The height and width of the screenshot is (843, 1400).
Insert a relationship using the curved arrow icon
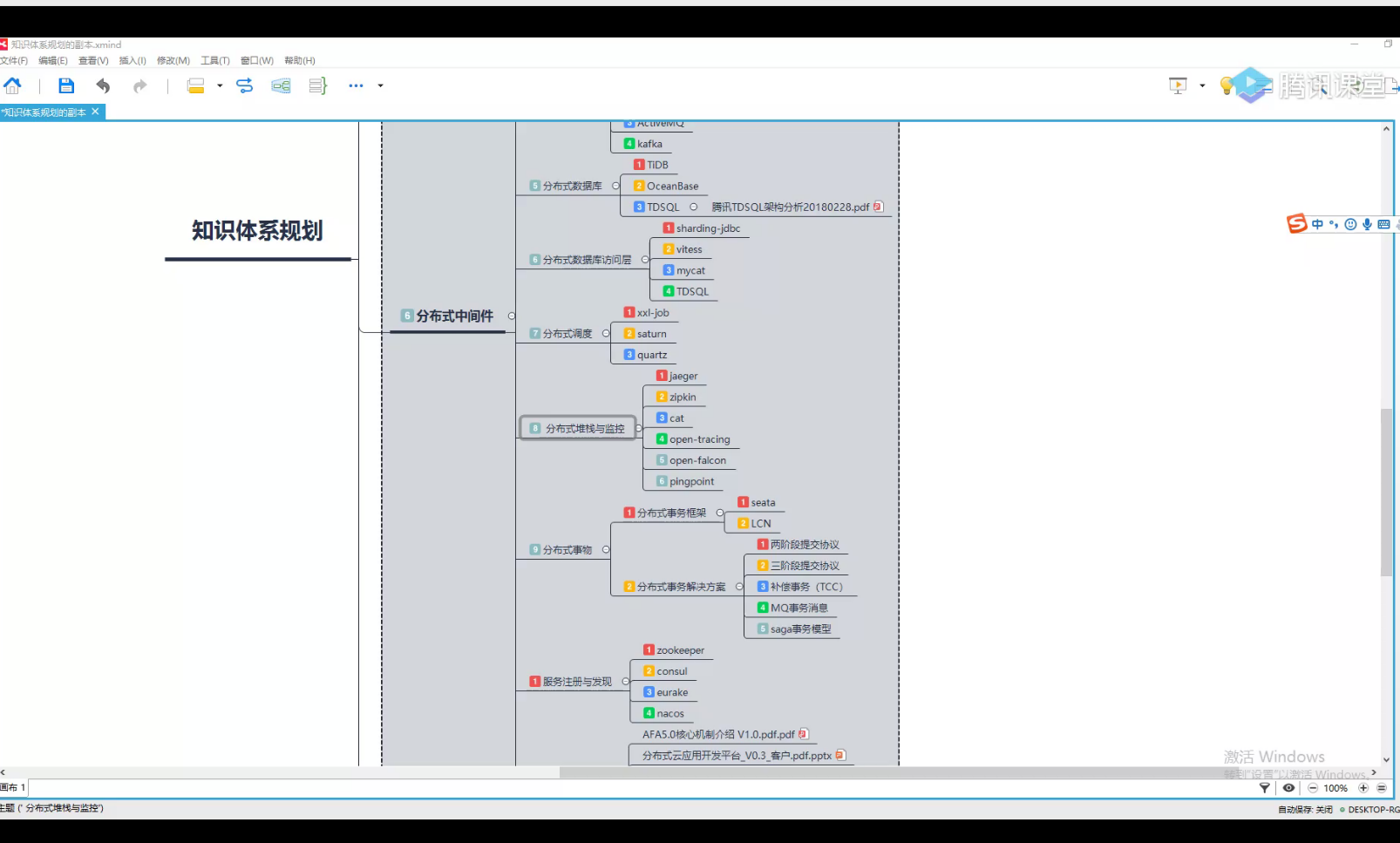point(245,85)
